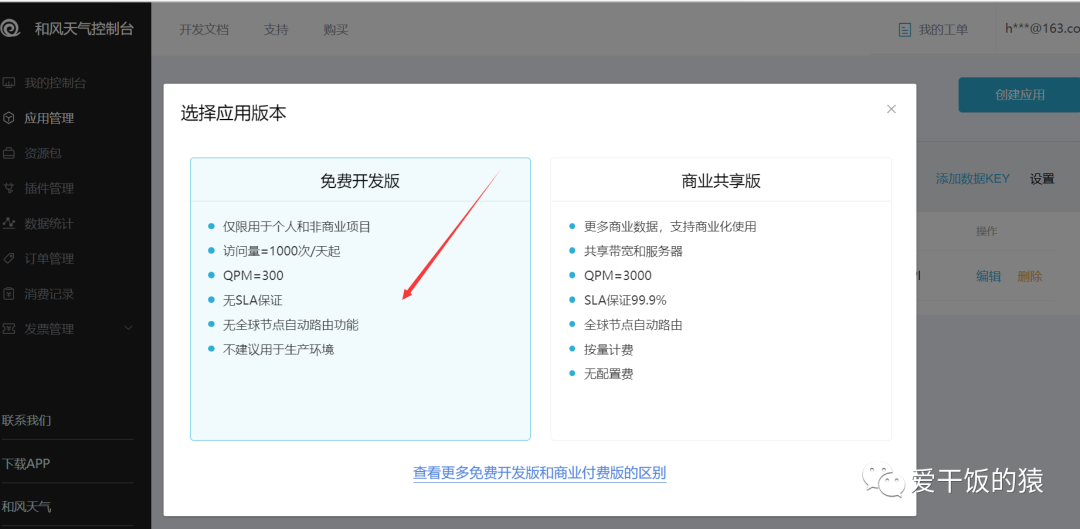Open 我的工单 in the header

944,30
